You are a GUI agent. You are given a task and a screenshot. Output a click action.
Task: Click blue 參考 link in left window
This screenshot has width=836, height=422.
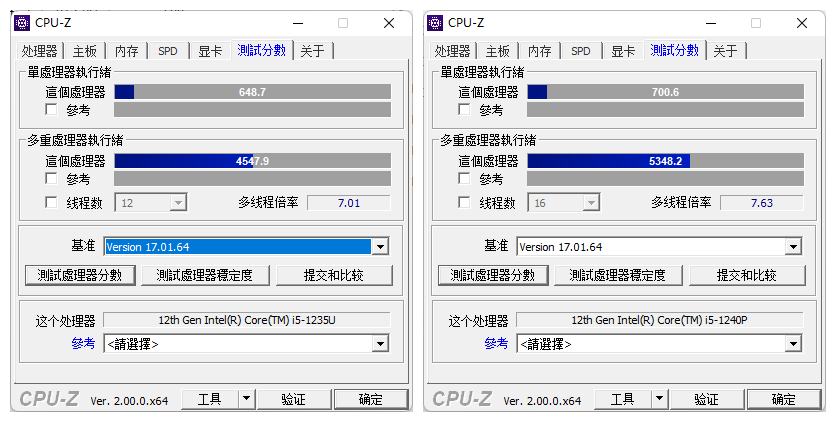click(x=83, y=343)
